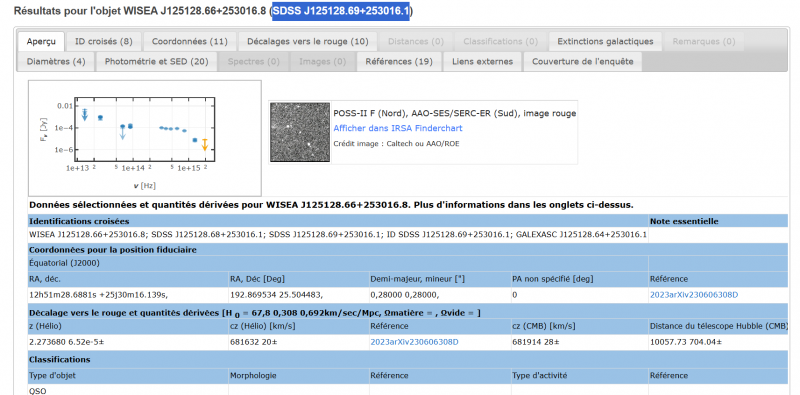Click the Demi-majeur, mineur column header

(x=417, y=279)
